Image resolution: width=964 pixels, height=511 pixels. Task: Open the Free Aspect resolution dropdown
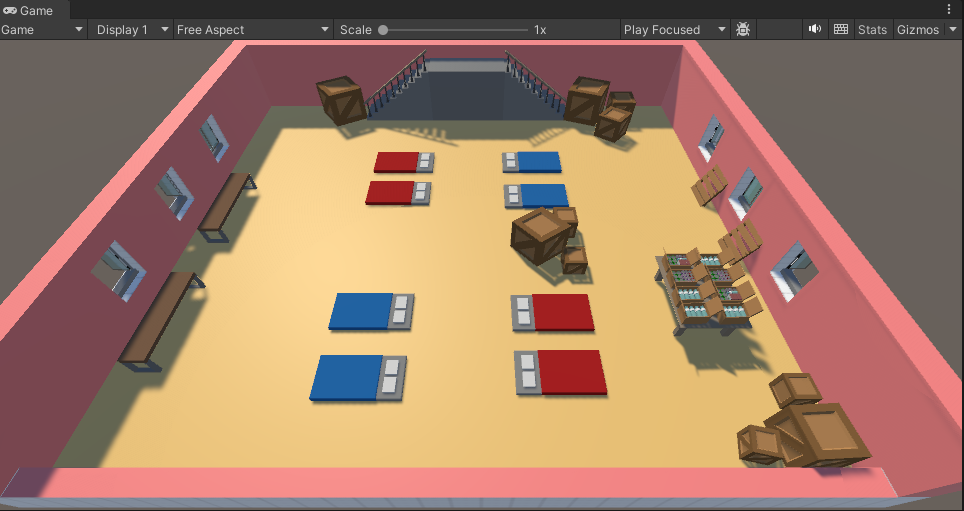(253, 30)
